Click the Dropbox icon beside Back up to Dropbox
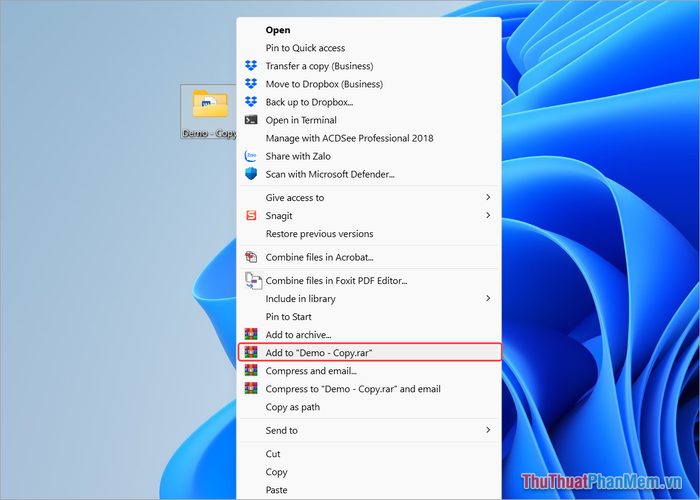 251,102
